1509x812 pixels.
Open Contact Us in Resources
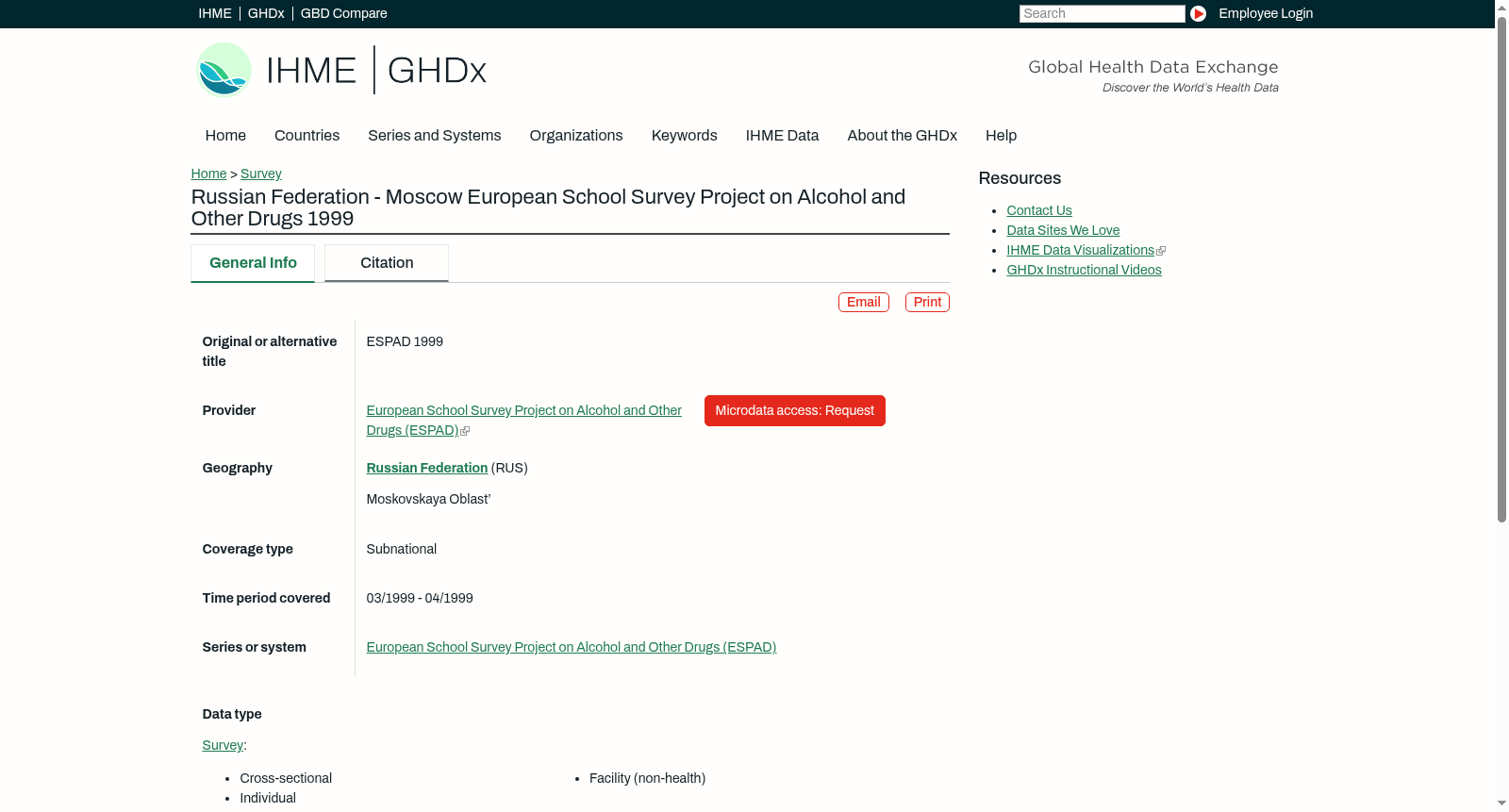coord(1039,210)
